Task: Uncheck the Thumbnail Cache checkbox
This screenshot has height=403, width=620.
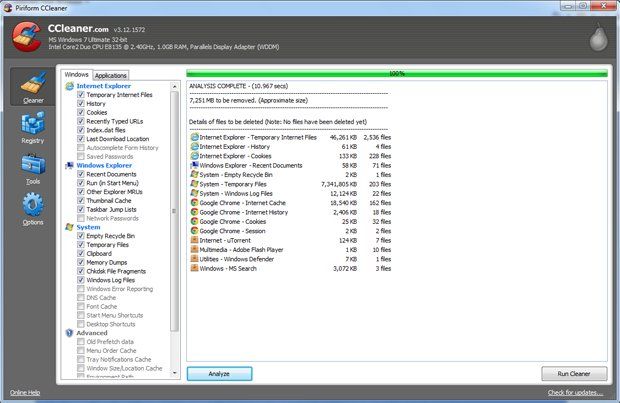Action: click(x=81, y=201)
